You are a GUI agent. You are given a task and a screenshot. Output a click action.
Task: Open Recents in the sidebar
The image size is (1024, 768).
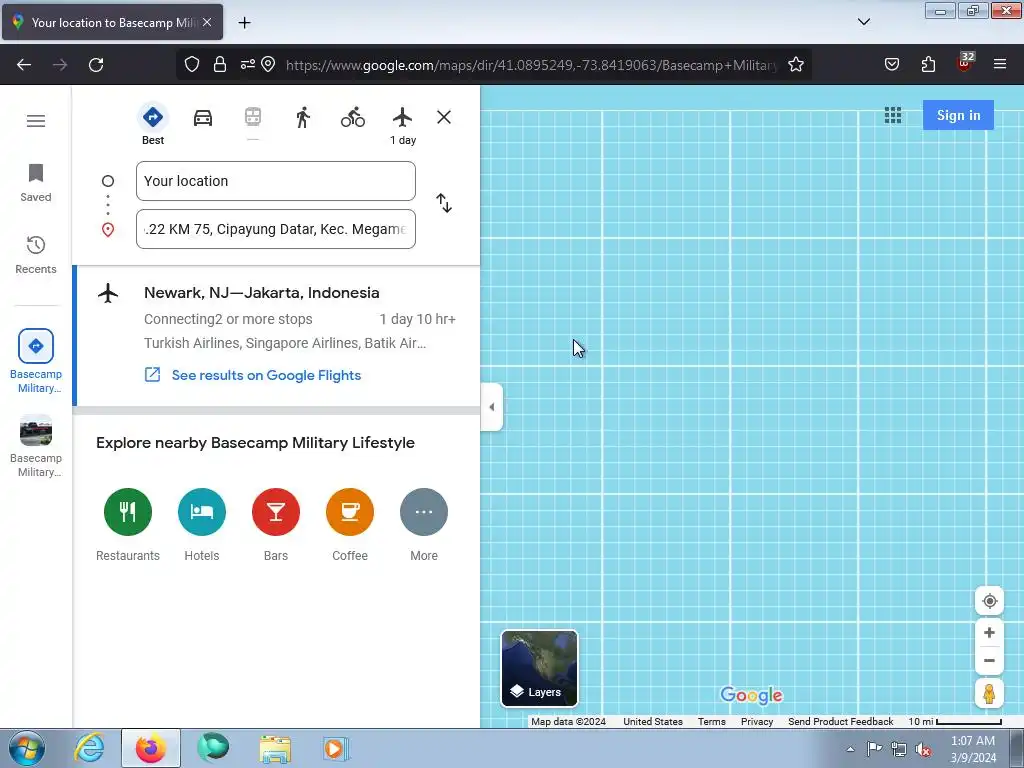click(x=36, y=255)
